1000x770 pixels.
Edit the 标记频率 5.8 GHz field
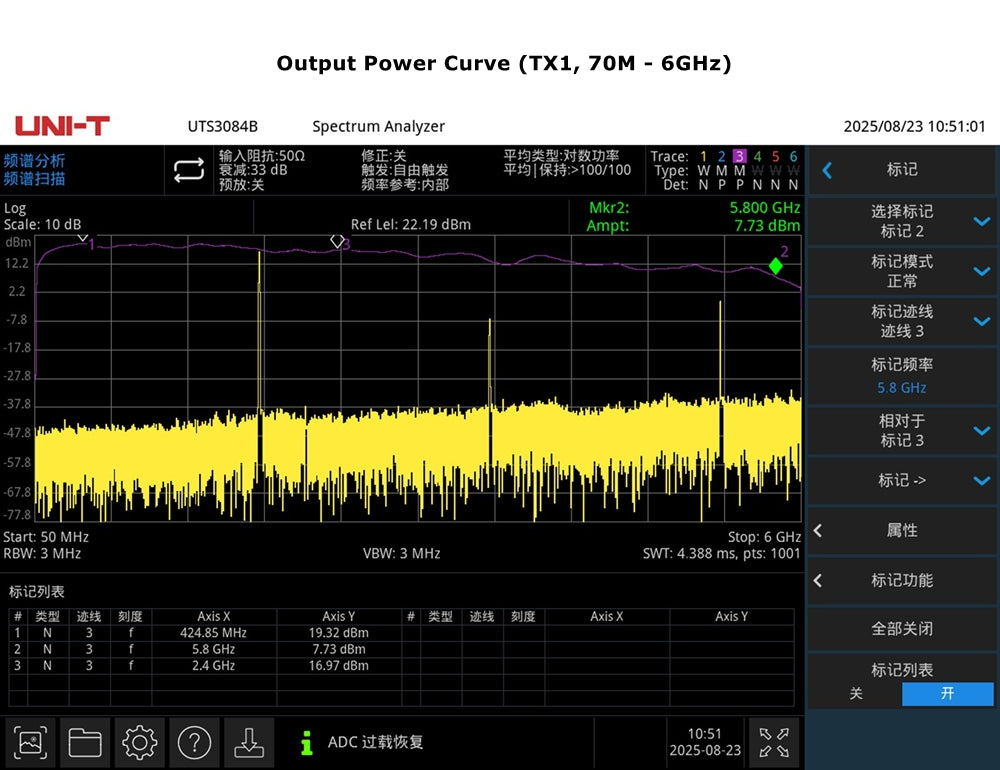902,377
